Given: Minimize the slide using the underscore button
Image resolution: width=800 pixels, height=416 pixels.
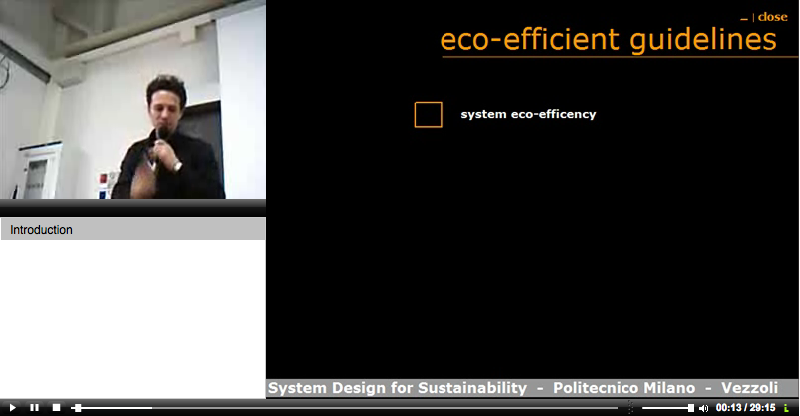Looking at the screenshot, I should click(x=744, y=18).
